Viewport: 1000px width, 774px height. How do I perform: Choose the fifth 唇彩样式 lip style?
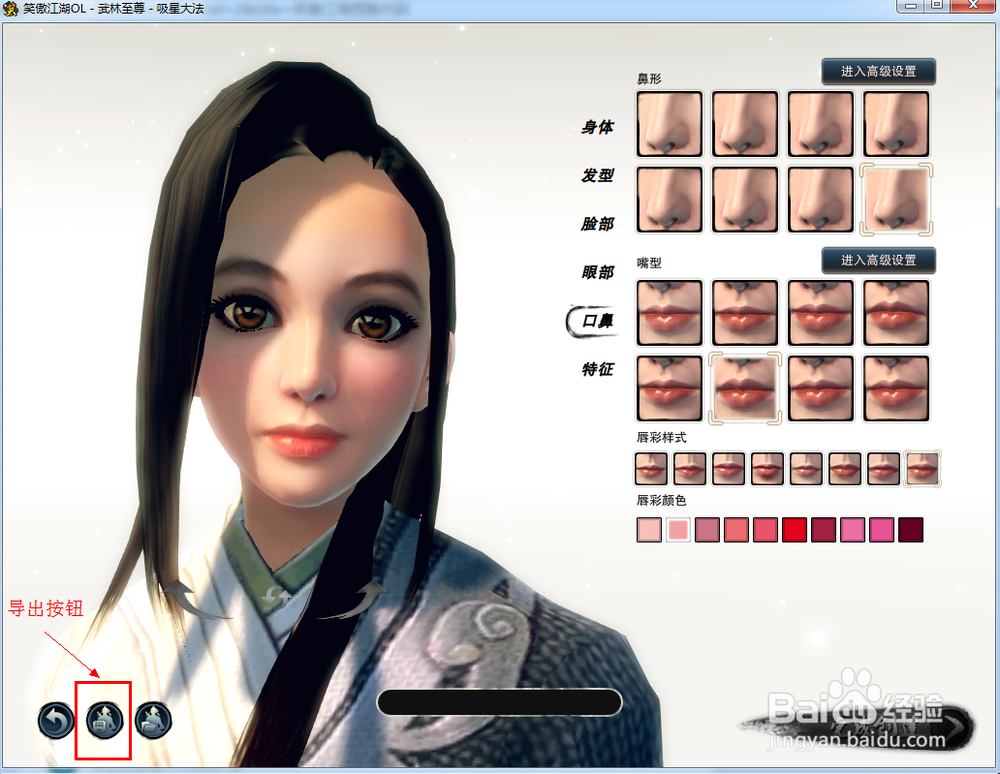pos(806,469)
